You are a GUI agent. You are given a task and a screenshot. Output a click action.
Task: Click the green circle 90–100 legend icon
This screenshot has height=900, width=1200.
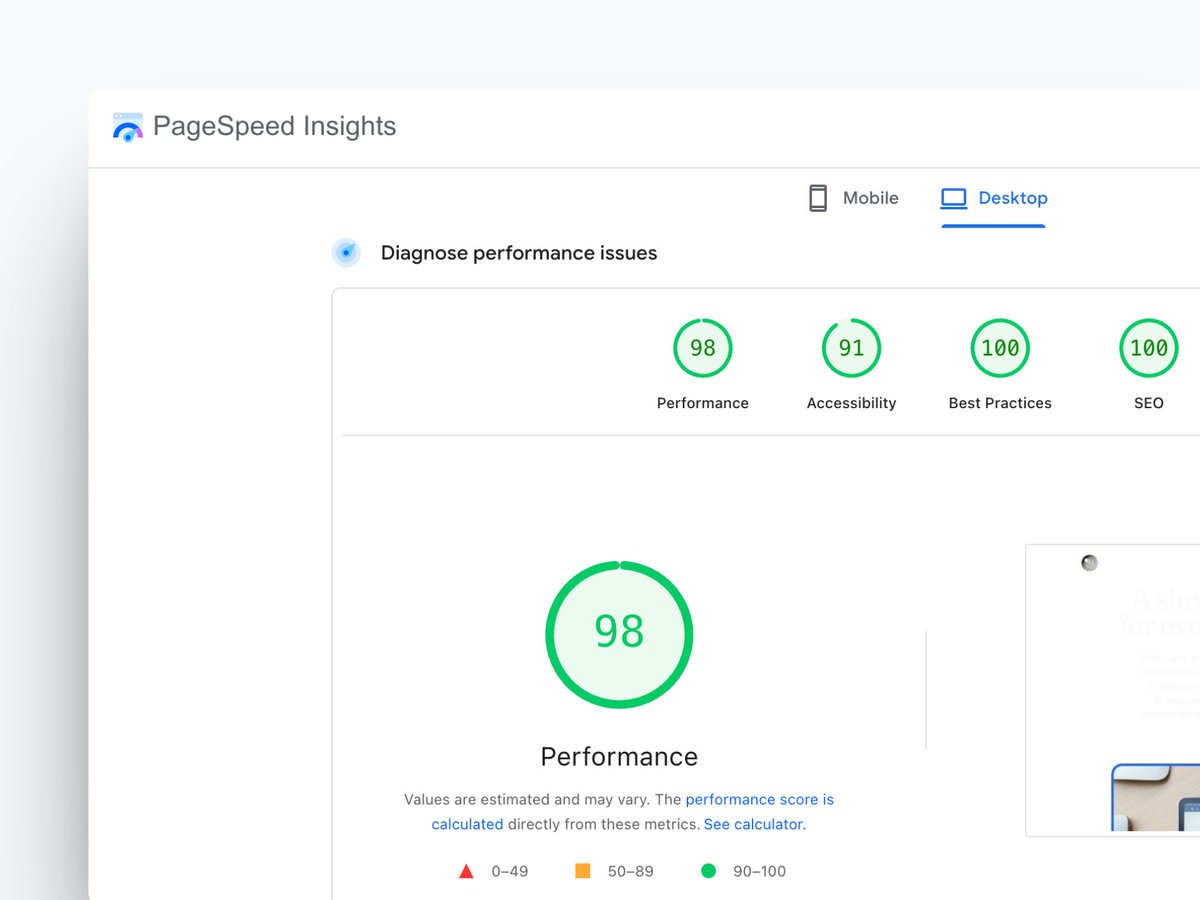[x=709, y=871]
